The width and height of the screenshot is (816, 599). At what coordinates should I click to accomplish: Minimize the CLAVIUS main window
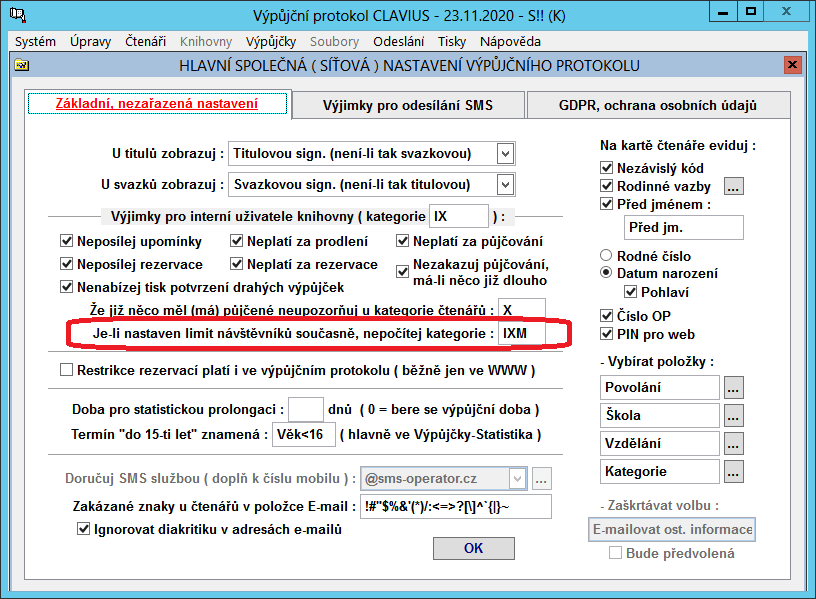click(723, 12)
